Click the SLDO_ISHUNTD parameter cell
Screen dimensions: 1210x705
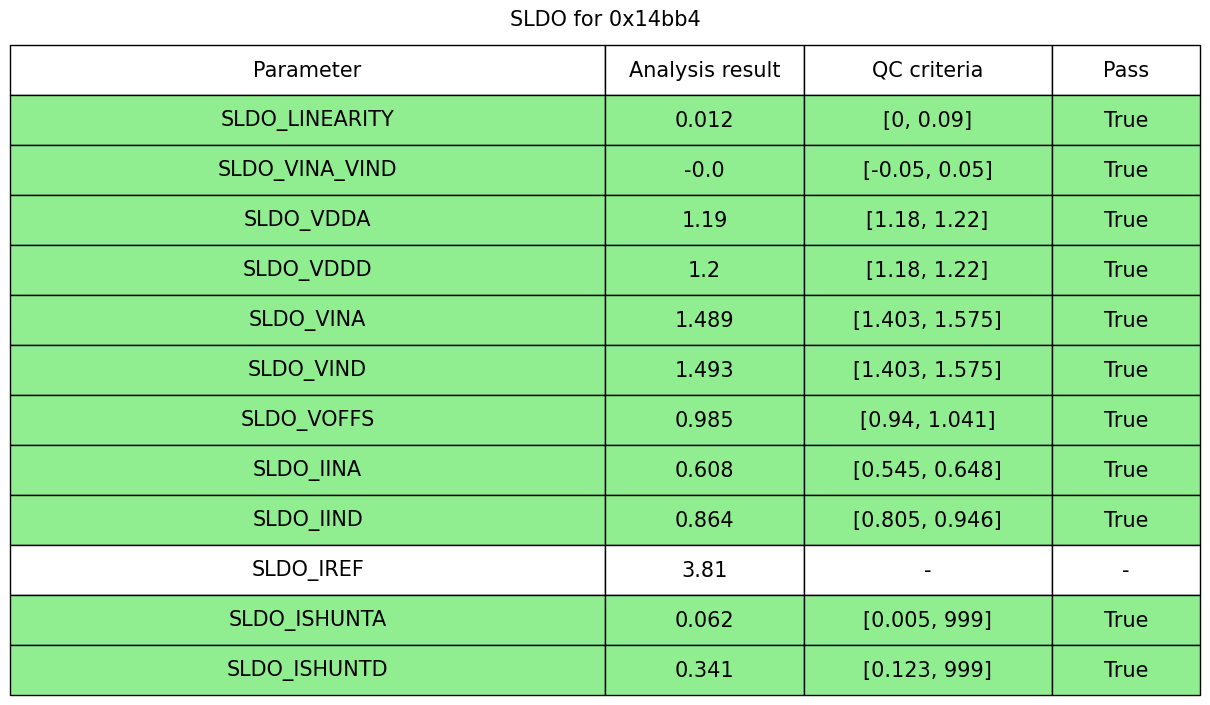tap(307, 670)
